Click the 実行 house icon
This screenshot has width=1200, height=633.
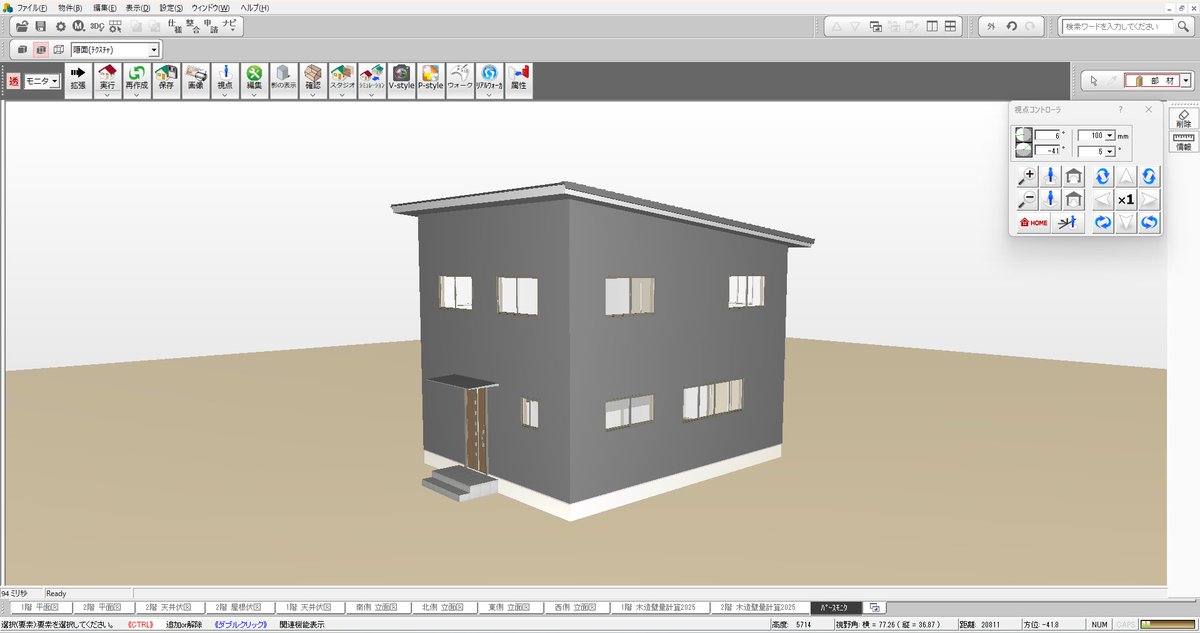pos(107,78)
